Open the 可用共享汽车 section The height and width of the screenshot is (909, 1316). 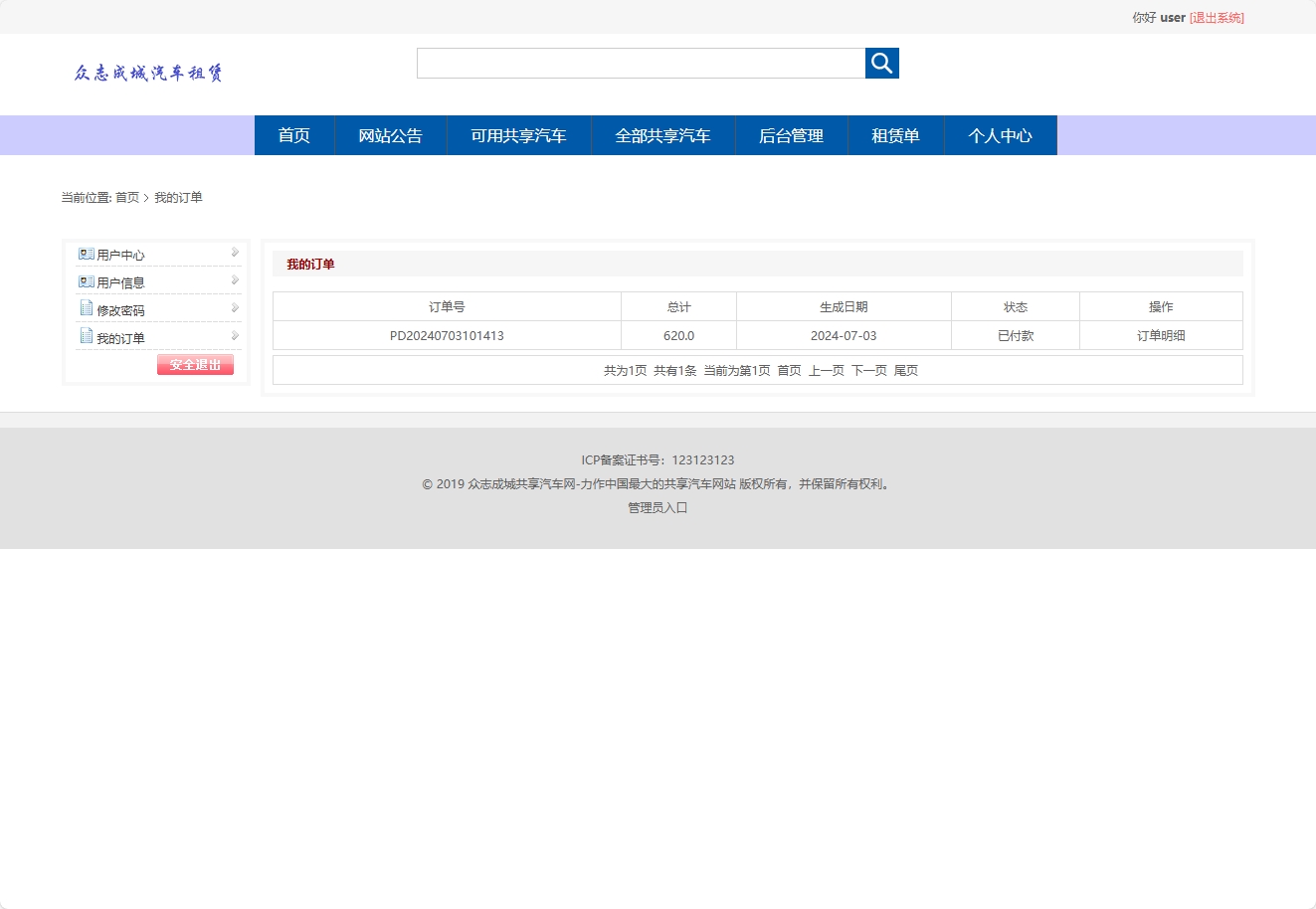[x=518, y=135]
